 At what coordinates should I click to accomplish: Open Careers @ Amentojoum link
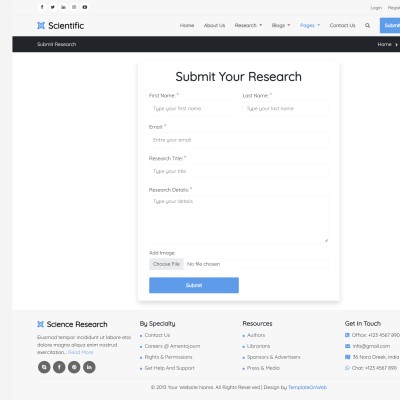pyautogui.click(x=172, y=346)
